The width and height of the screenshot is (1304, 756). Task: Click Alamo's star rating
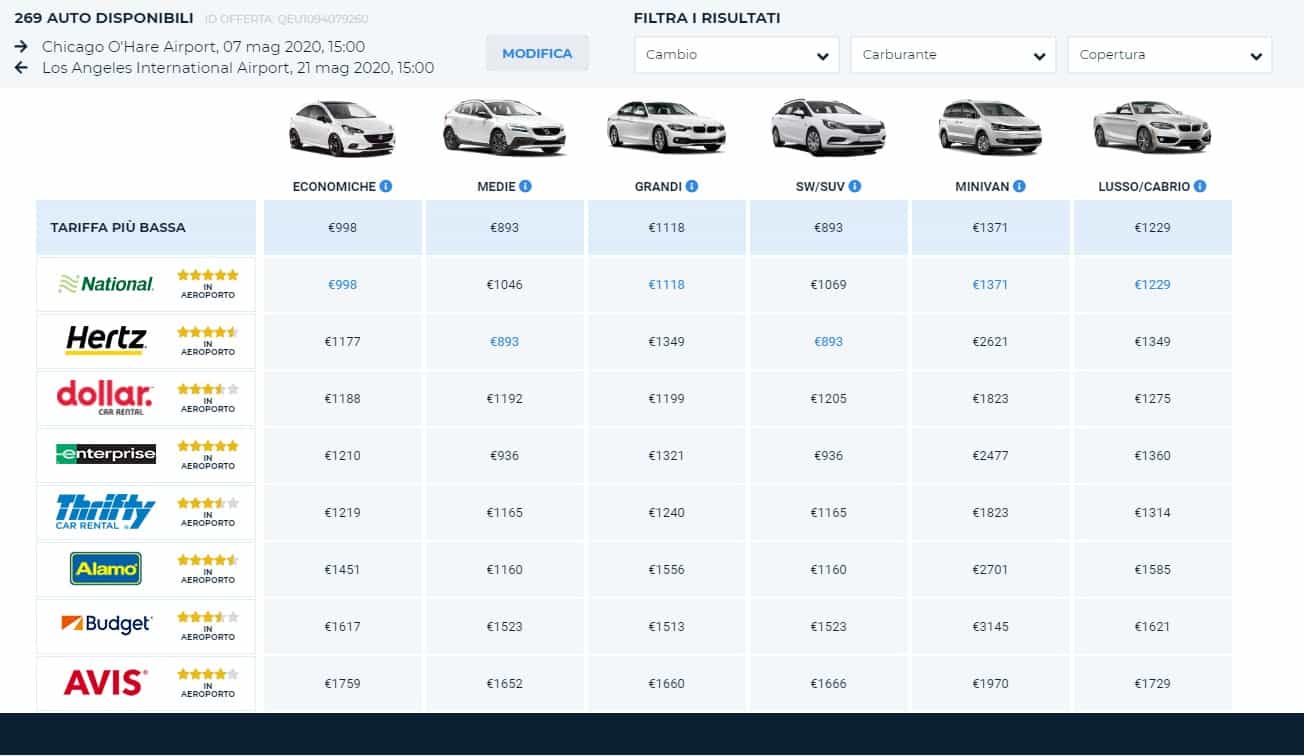(208, 560)
